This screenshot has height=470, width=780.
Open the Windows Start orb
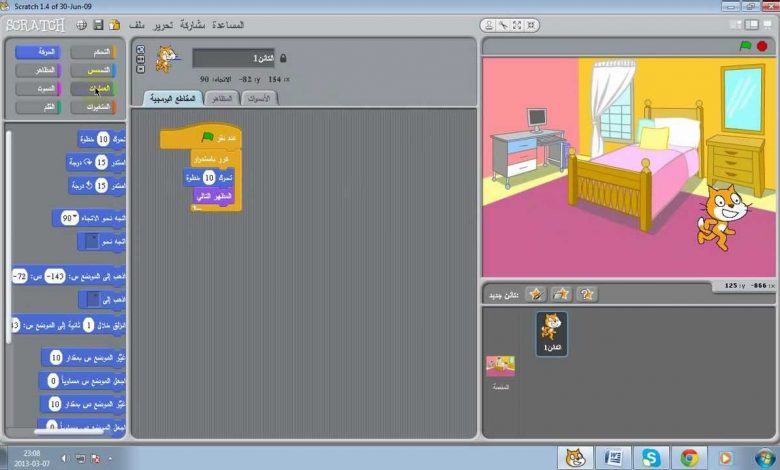[765, 458]
